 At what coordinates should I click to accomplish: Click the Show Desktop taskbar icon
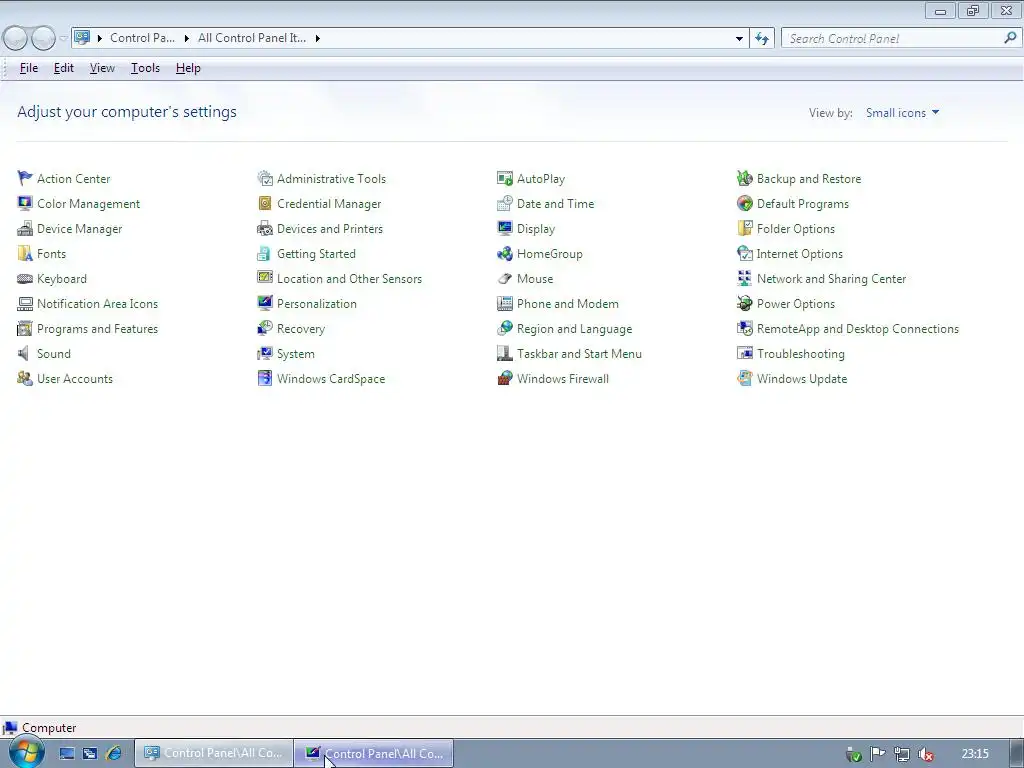click(67, 753)
